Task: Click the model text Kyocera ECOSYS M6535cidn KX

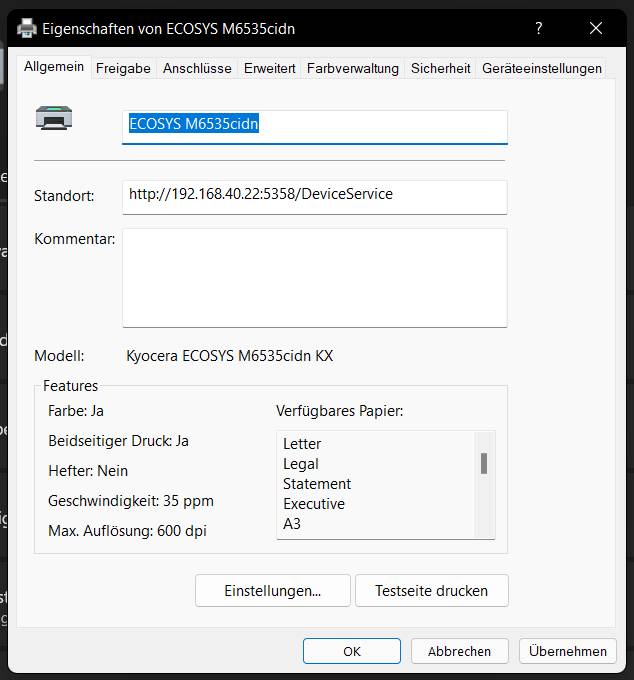Action: [x=229, y=356]
